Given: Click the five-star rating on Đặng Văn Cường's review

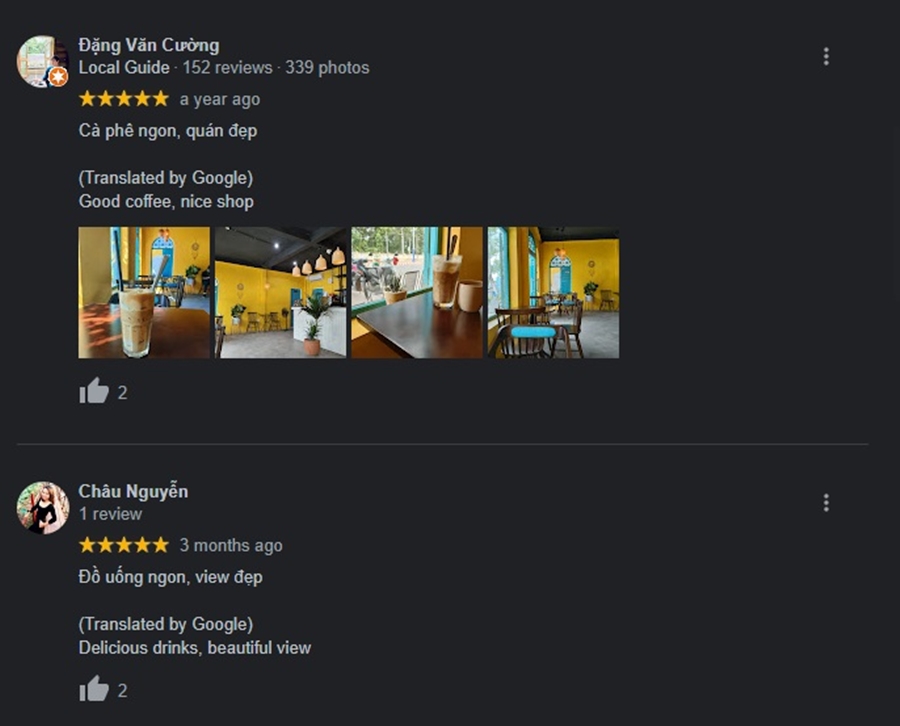Looking at the screenshot, I should 123,99.
